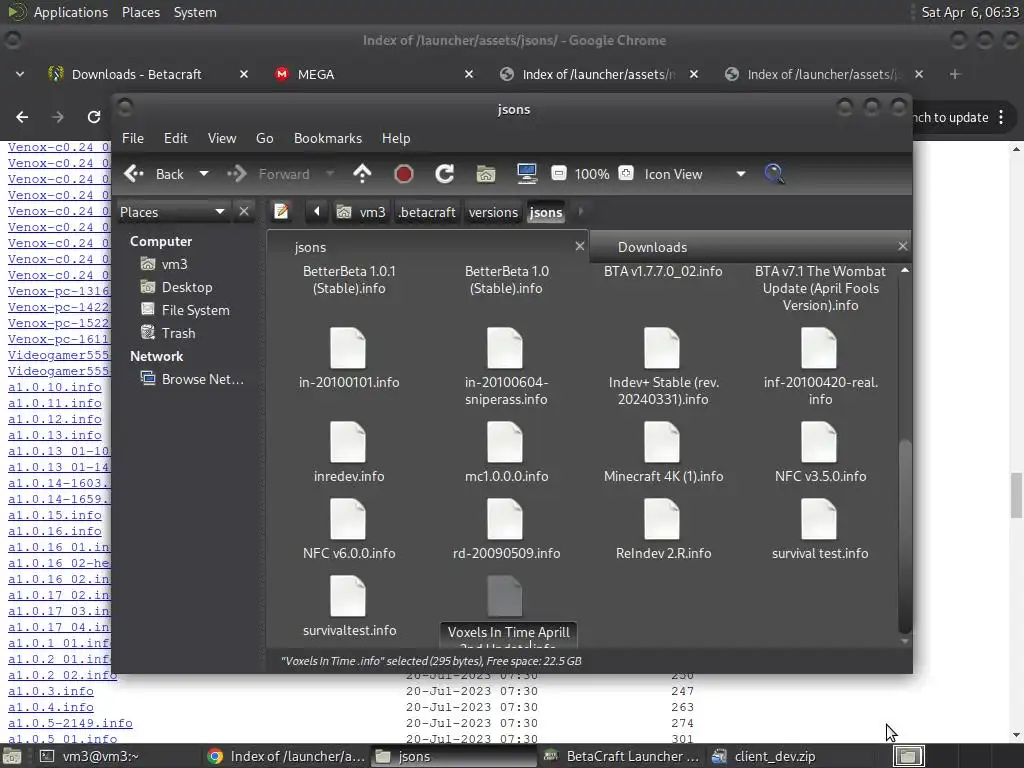Select Indev+ Stable (rev. 20240331).info icon
1024x768 pixels.
(x=662, y=347)
